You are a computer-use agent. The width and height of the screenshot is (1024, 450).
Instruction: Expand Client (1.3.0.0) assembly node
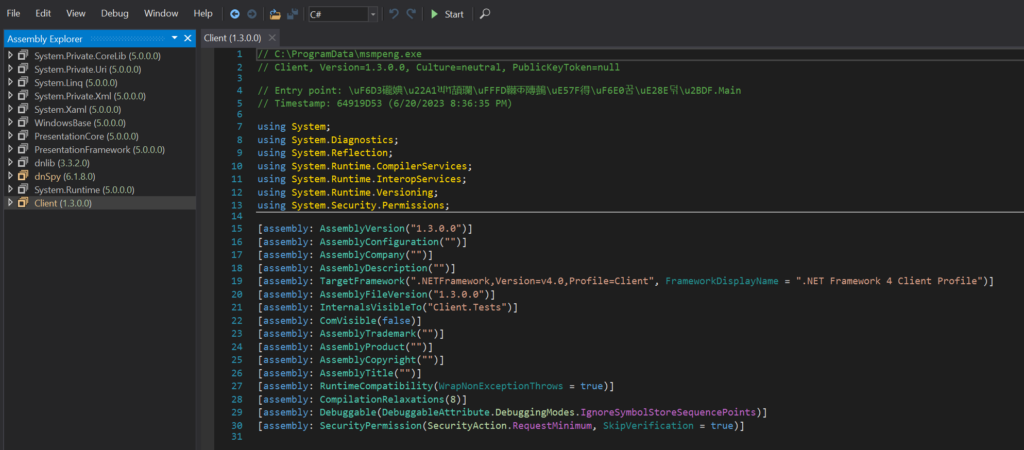click(10, 203)
